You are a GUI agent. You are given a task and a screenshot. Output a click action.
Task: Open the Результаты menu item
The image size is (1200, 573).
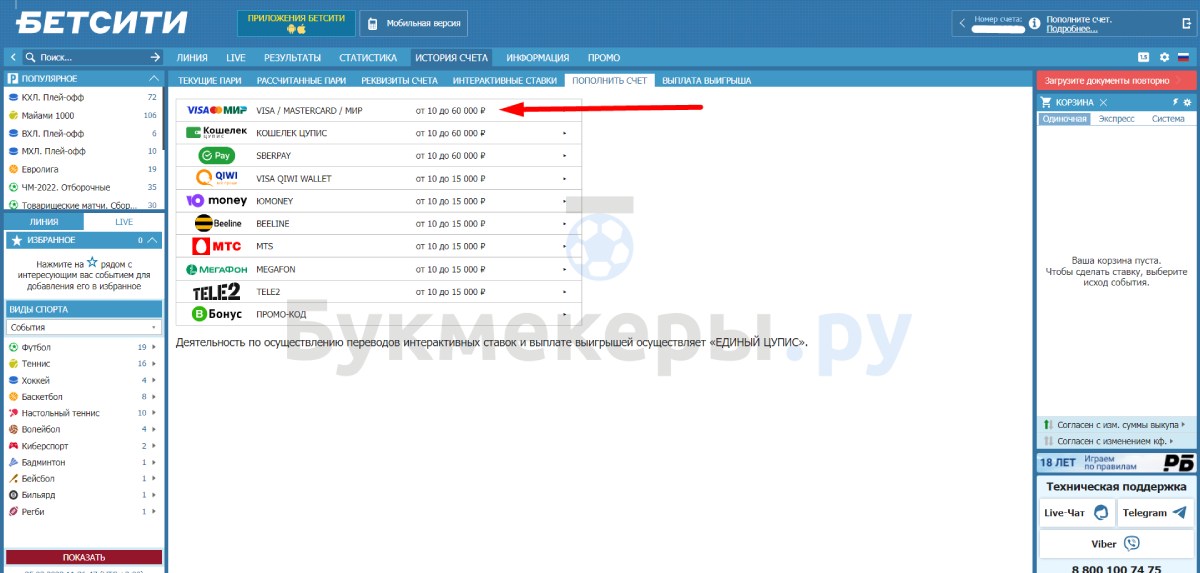292,58
